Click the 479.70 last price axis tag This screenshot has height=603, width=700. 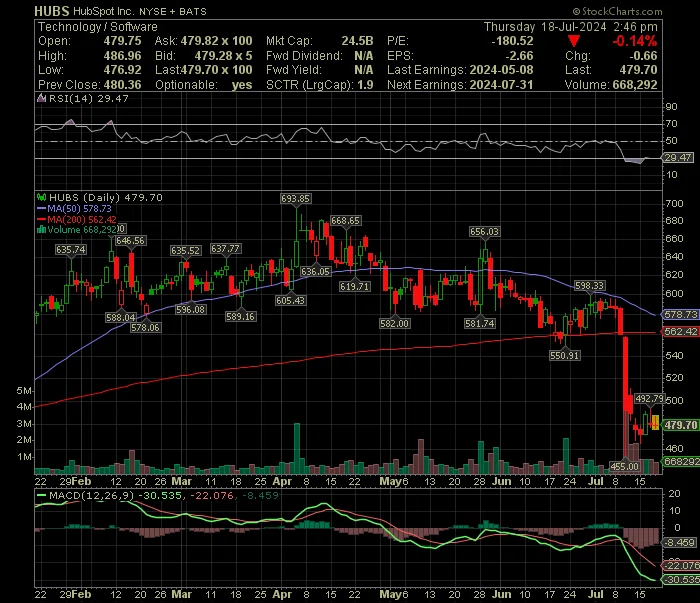pos(680,425)
